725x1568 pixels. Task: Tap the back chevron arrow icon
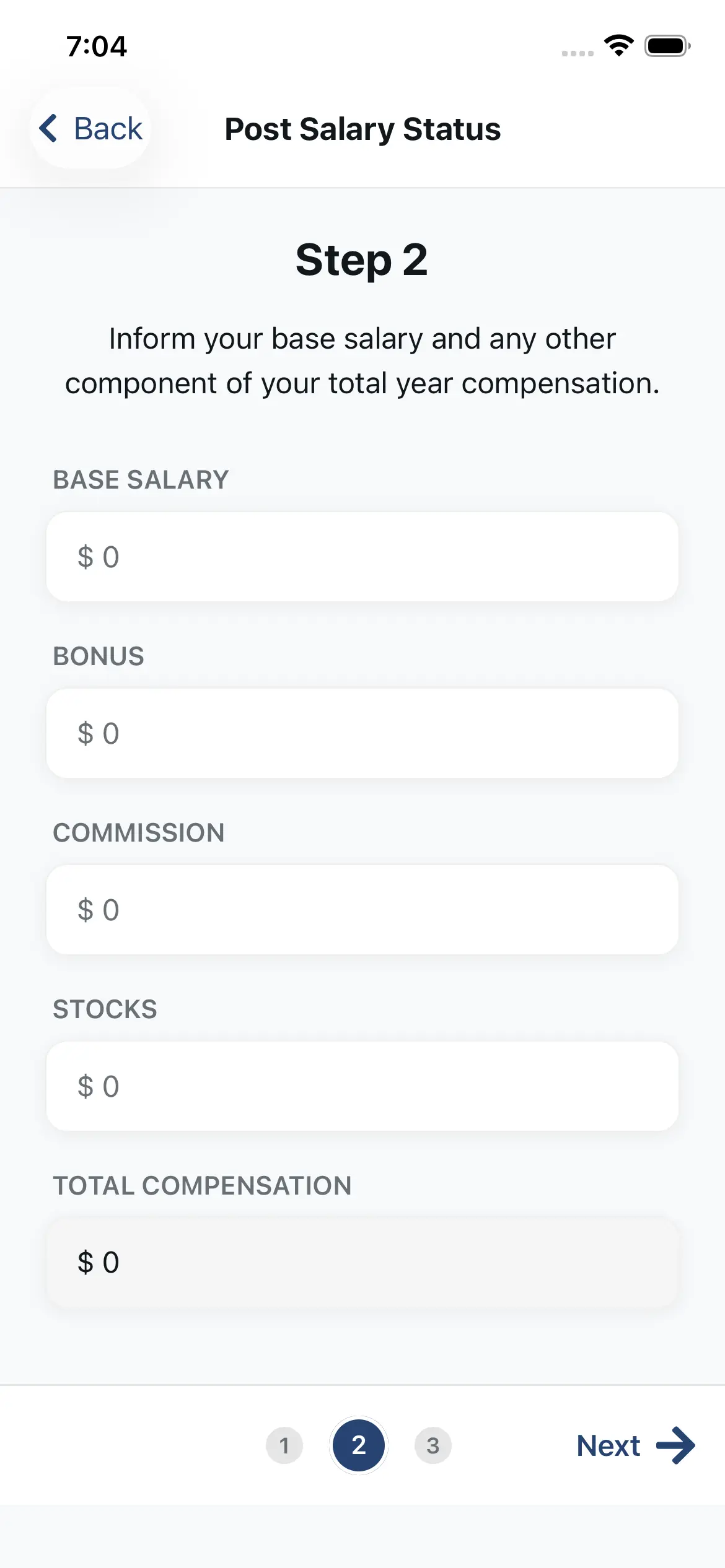point(49,128)
